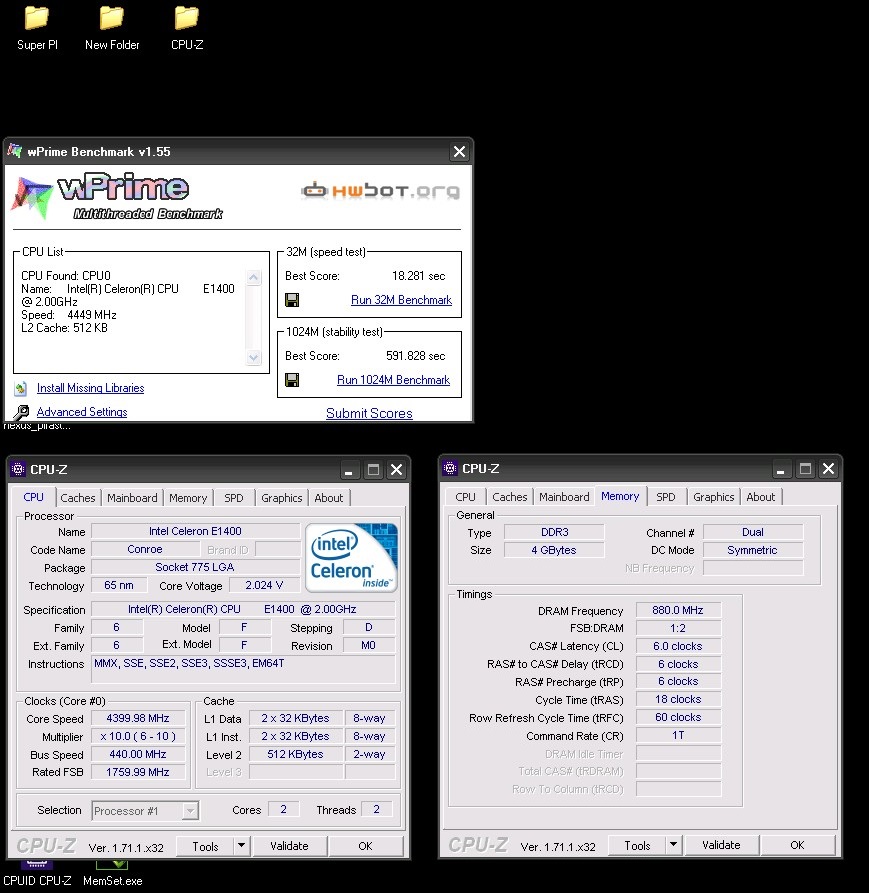Click Tools button in left CPU-Z
The height and width of the screenshot is (893, 869).
206,846
